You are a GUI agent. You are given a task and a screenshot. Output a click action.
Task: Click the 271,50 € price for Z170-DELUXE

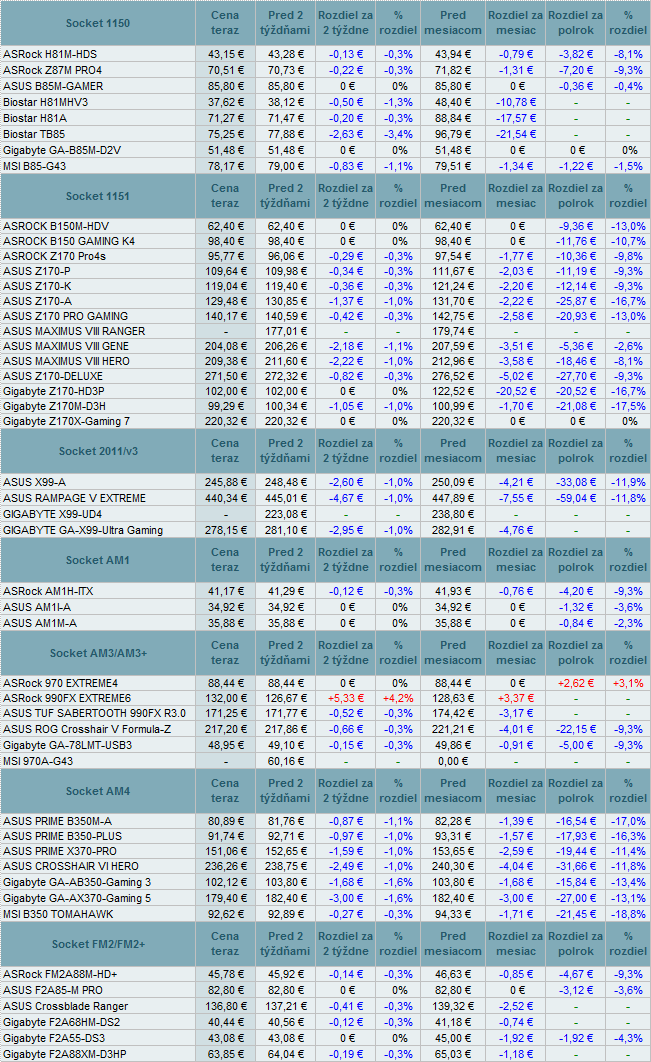[x=226, y=377]
